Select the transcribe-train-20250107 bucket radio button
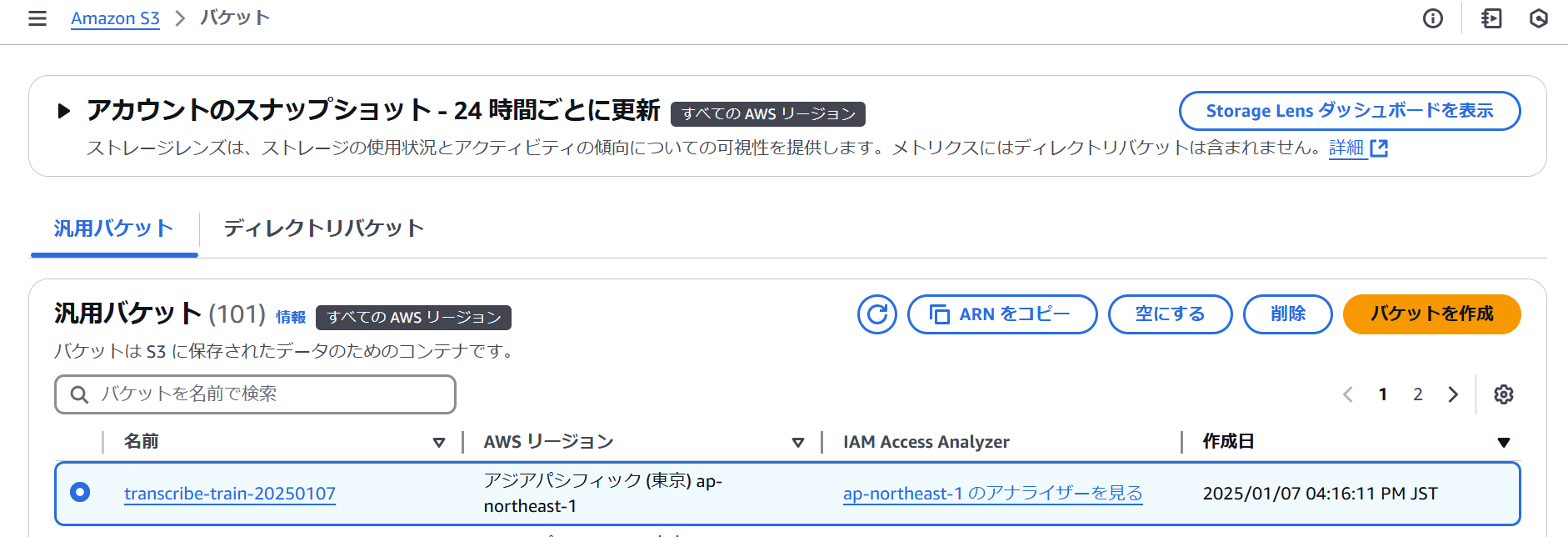 click(80, 492)
